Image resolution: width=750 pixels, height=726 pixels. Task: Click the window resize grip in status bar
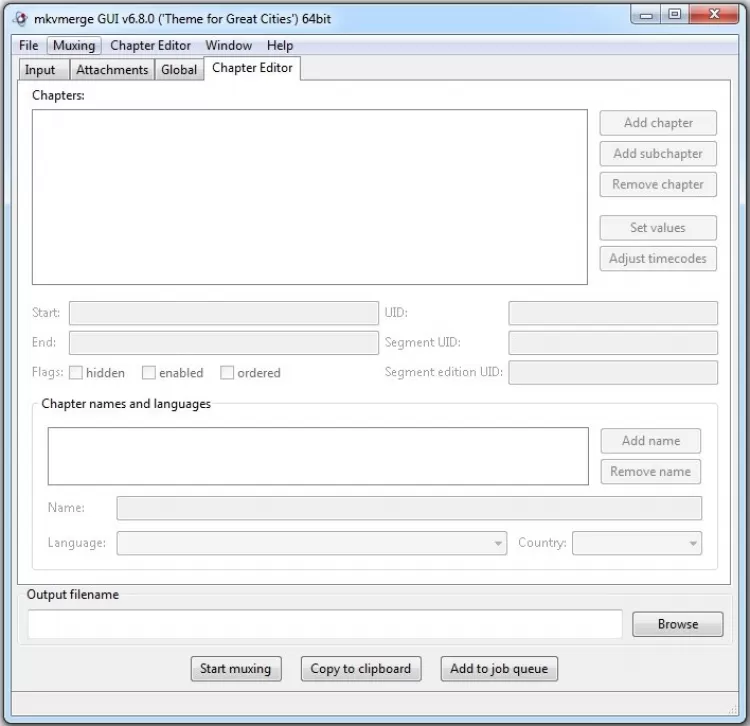tap(733, 710)
